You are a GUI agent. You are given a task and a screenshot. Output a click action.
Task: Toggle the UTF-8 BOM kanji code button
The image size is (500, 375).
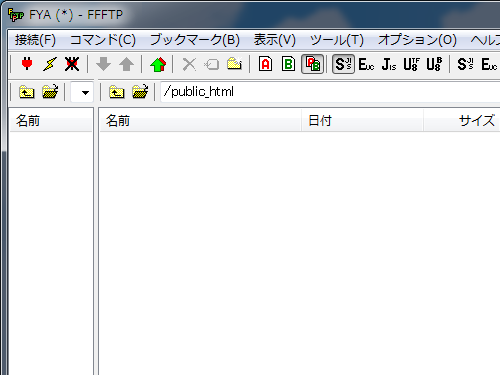pyautogui.click(x=434, y=64)
